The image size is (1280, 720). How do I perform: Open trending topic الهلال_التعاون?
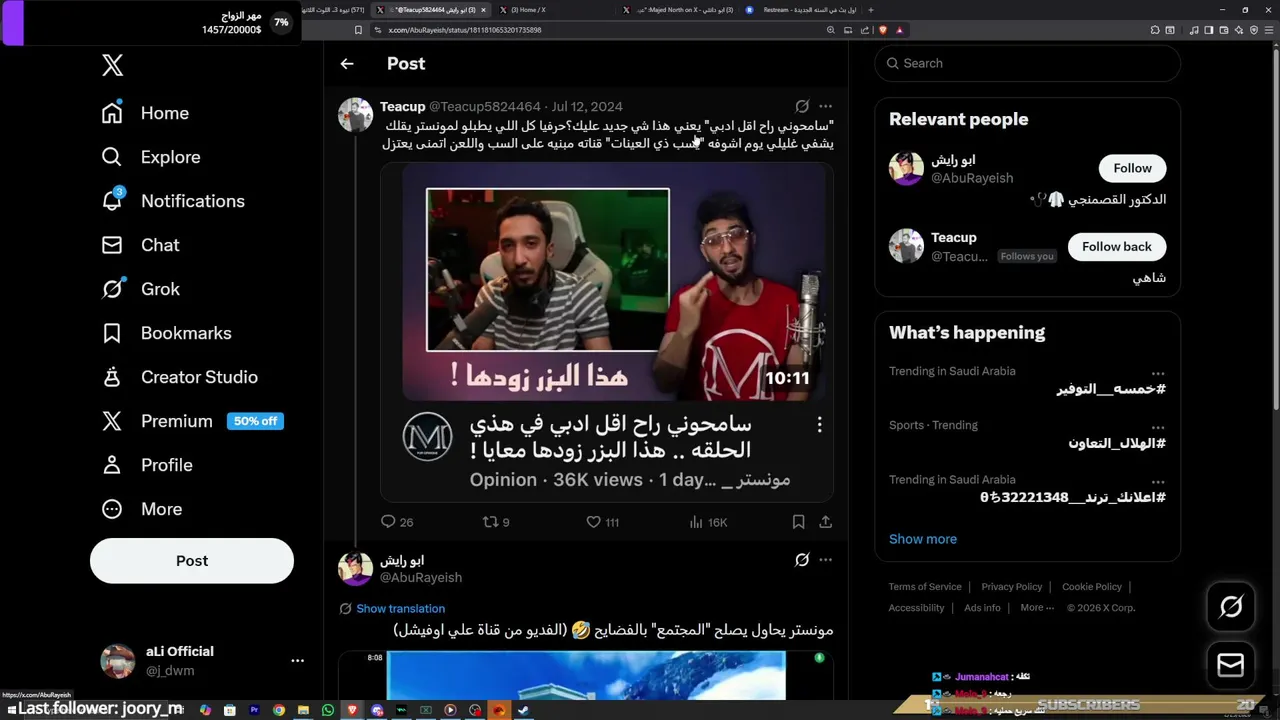1117,443
